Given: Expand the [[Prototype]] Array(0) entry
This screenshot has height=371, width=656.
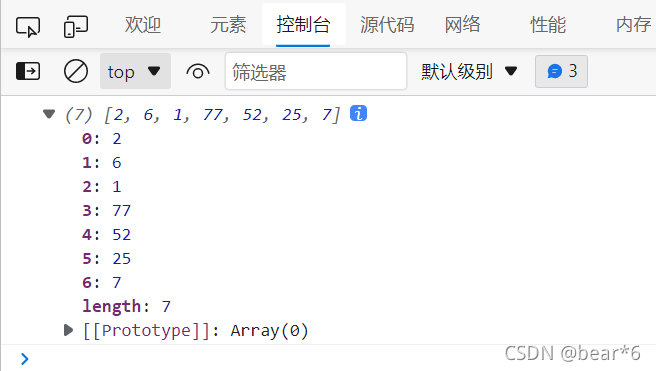Looking at the screenshot, I should 68,330.
